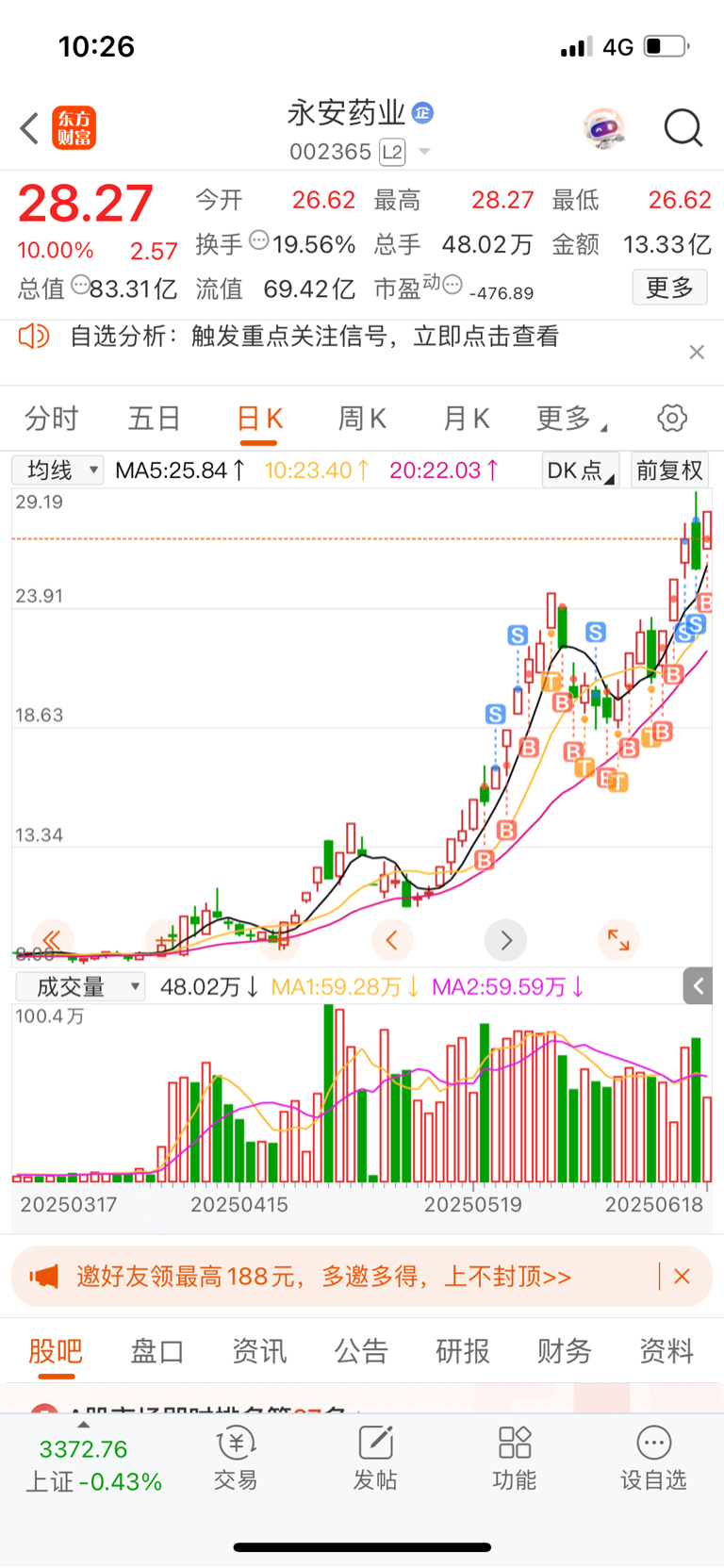Switch to the 研报 tab
The width and height of the screenshot is (724, 1568).
[x=463, y=1351]
